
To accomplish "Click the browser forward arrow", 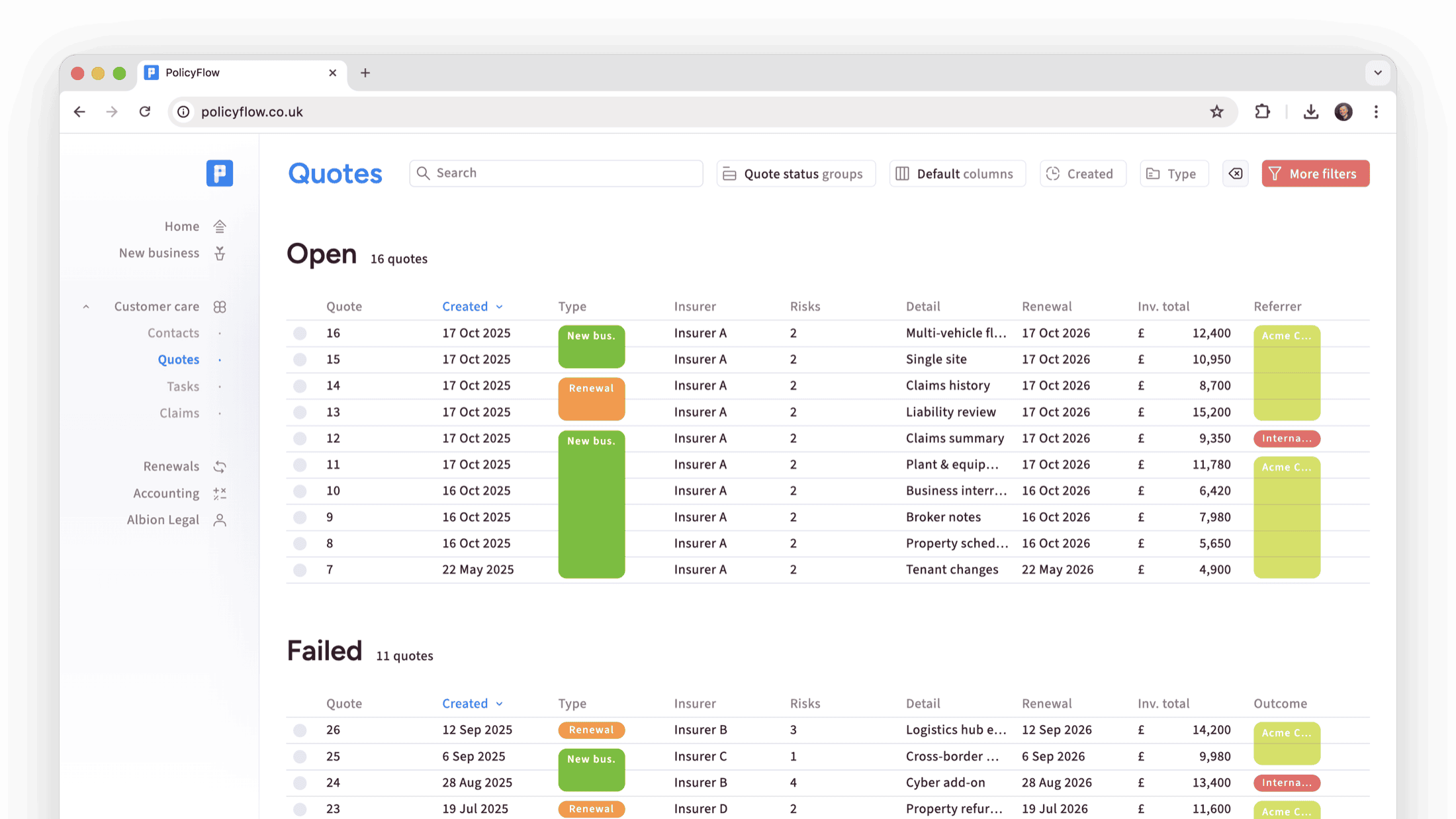I will pyautogui.click(x=112, y=112).
